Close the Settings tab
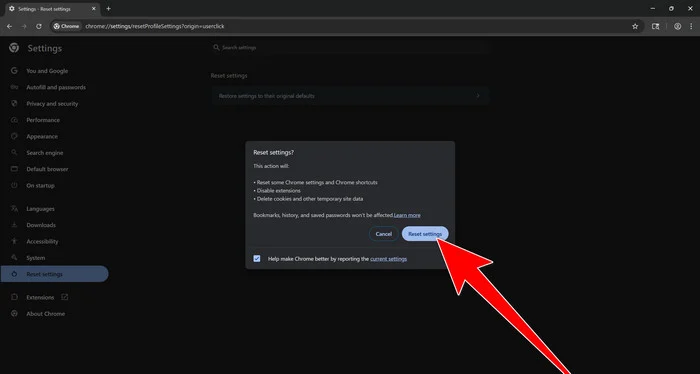Viewport: 700px width, 374px height. (94, 9)
